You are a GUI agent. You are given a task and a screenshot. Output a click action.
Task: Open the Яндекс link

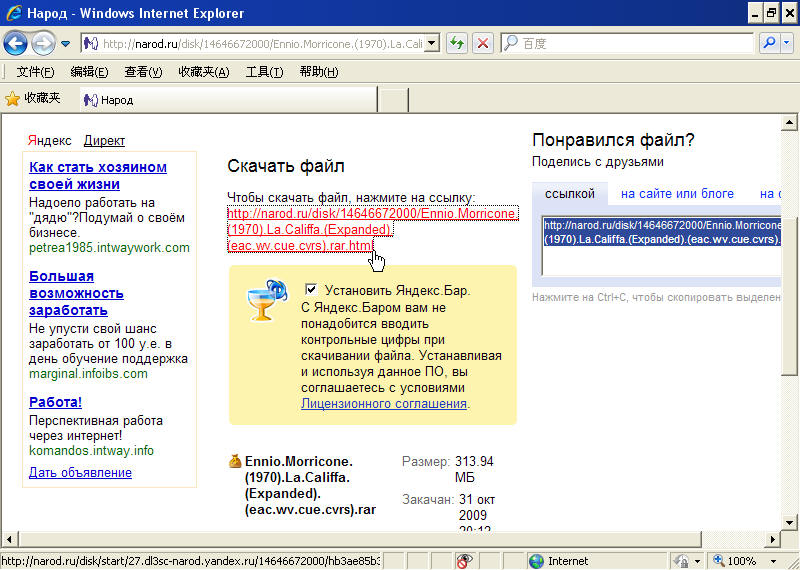pos(50,141)
